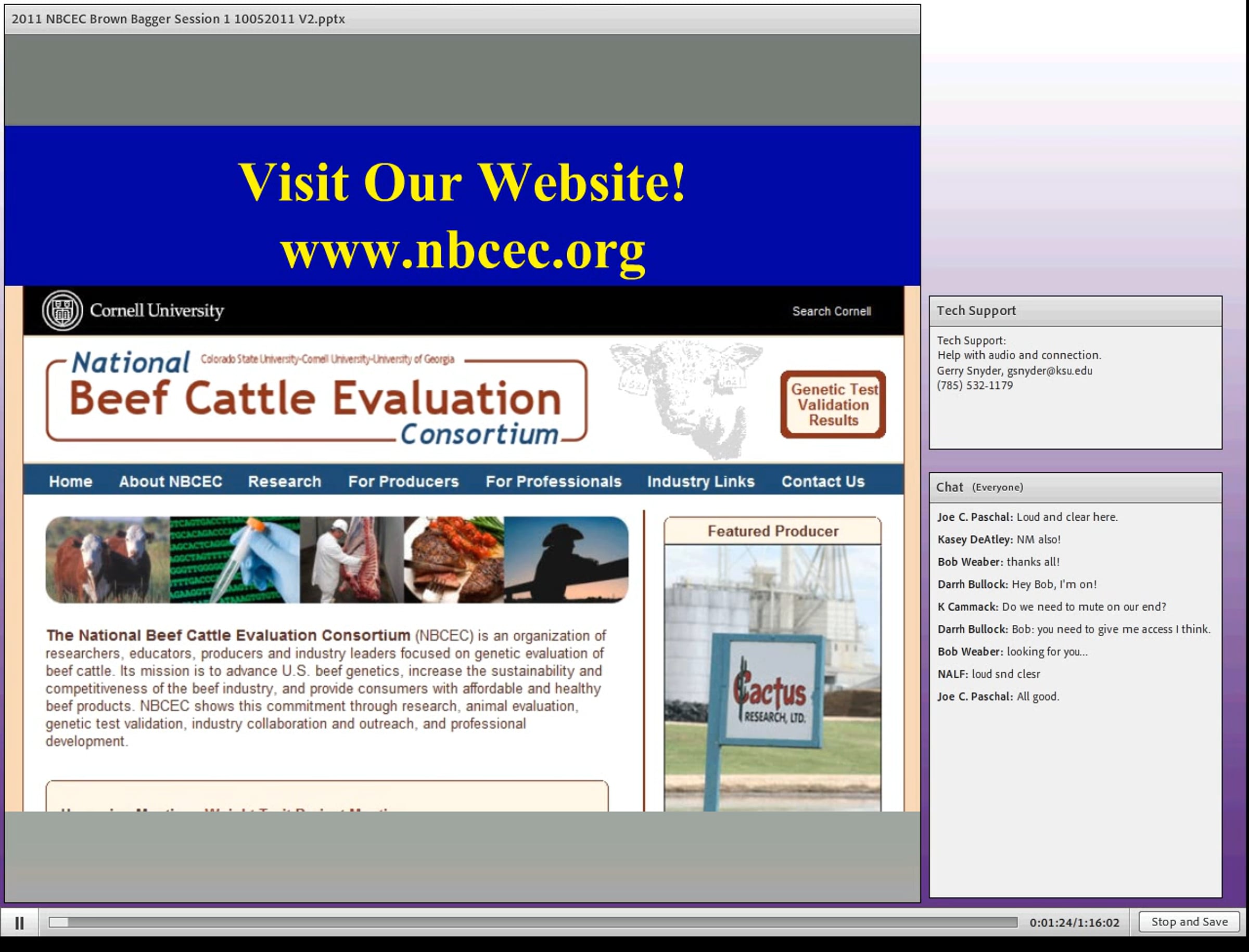This screenshot has height=952, width=1249.
Task: Click the playback position handle
Action: [x=58, y=922]
